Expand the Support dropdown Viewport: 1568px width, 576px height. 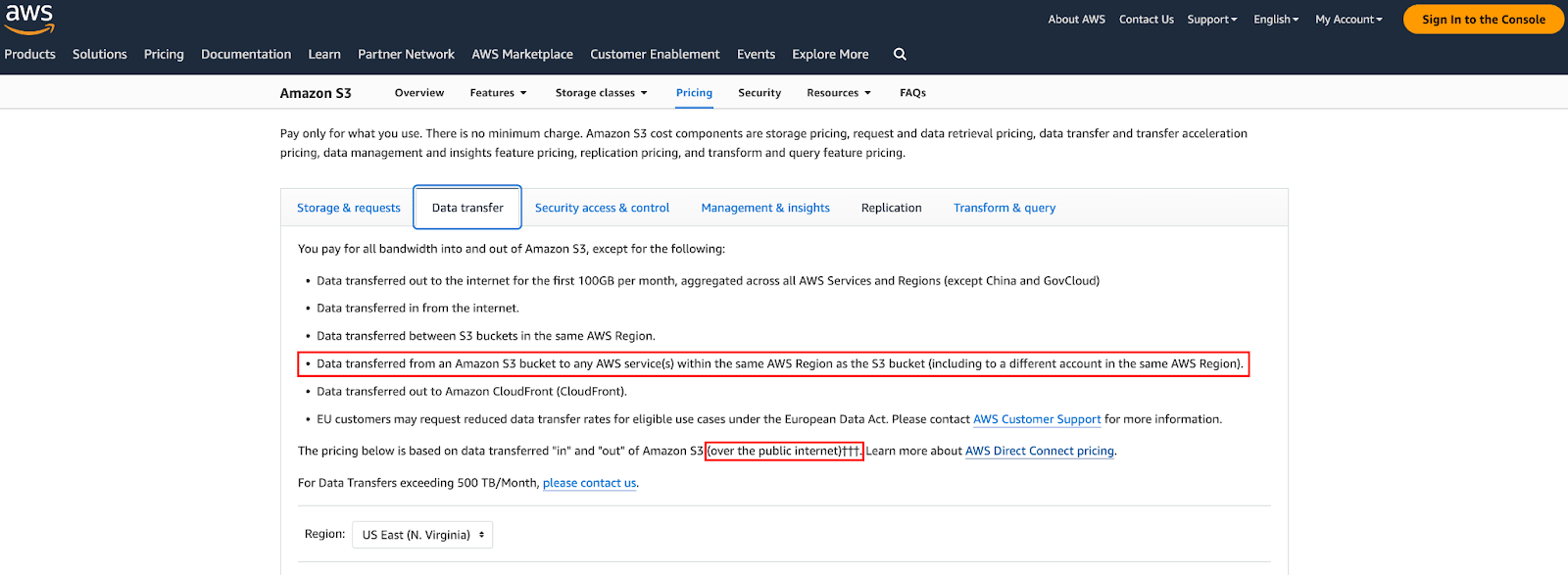pos(1212,20)
